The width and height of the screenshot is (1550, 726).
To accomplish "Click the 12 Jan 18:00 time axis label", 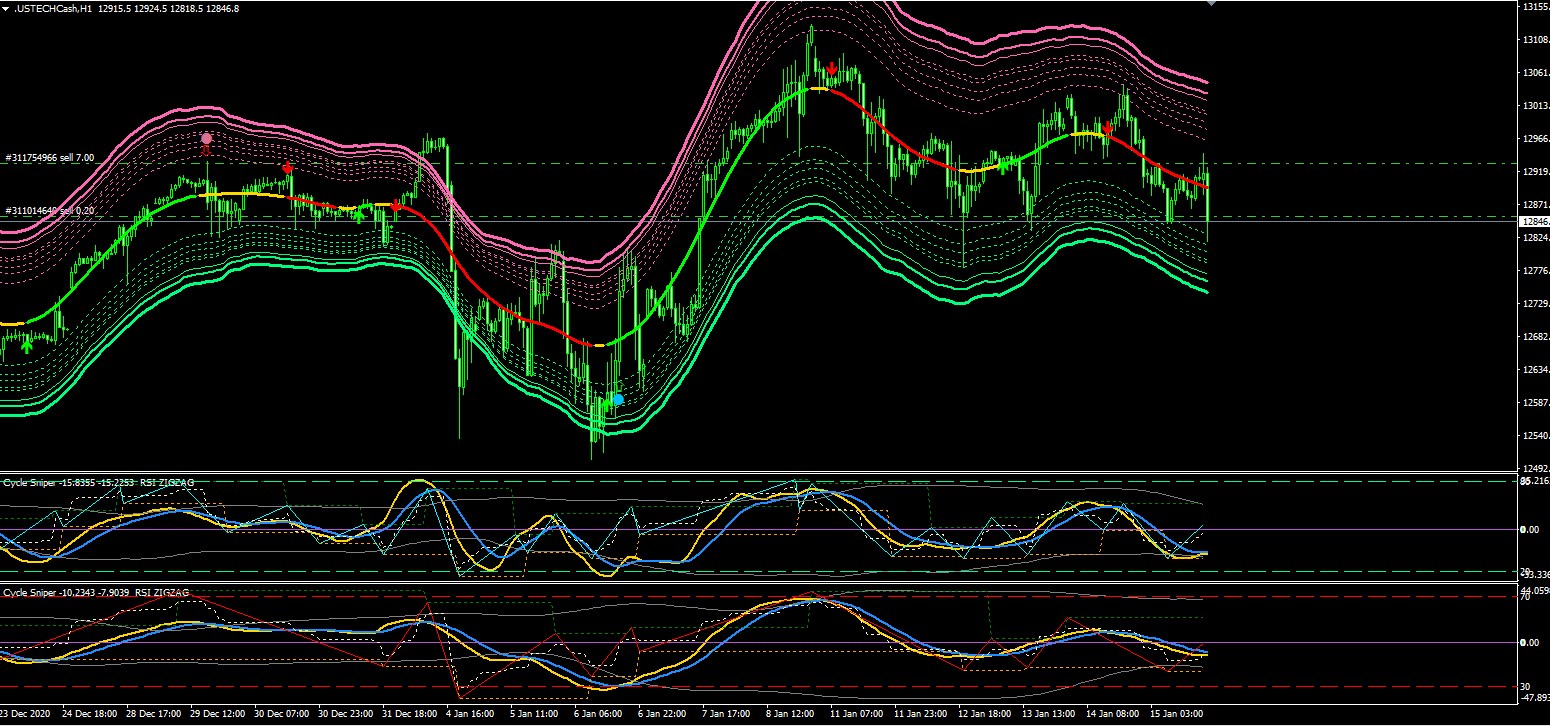I will point(984,715).
